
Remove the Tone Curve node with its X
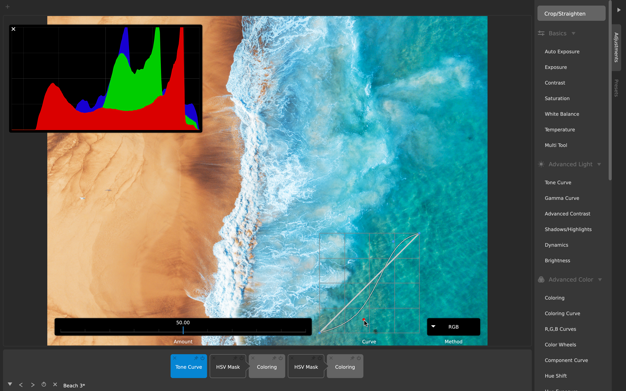tap(174, 358)
